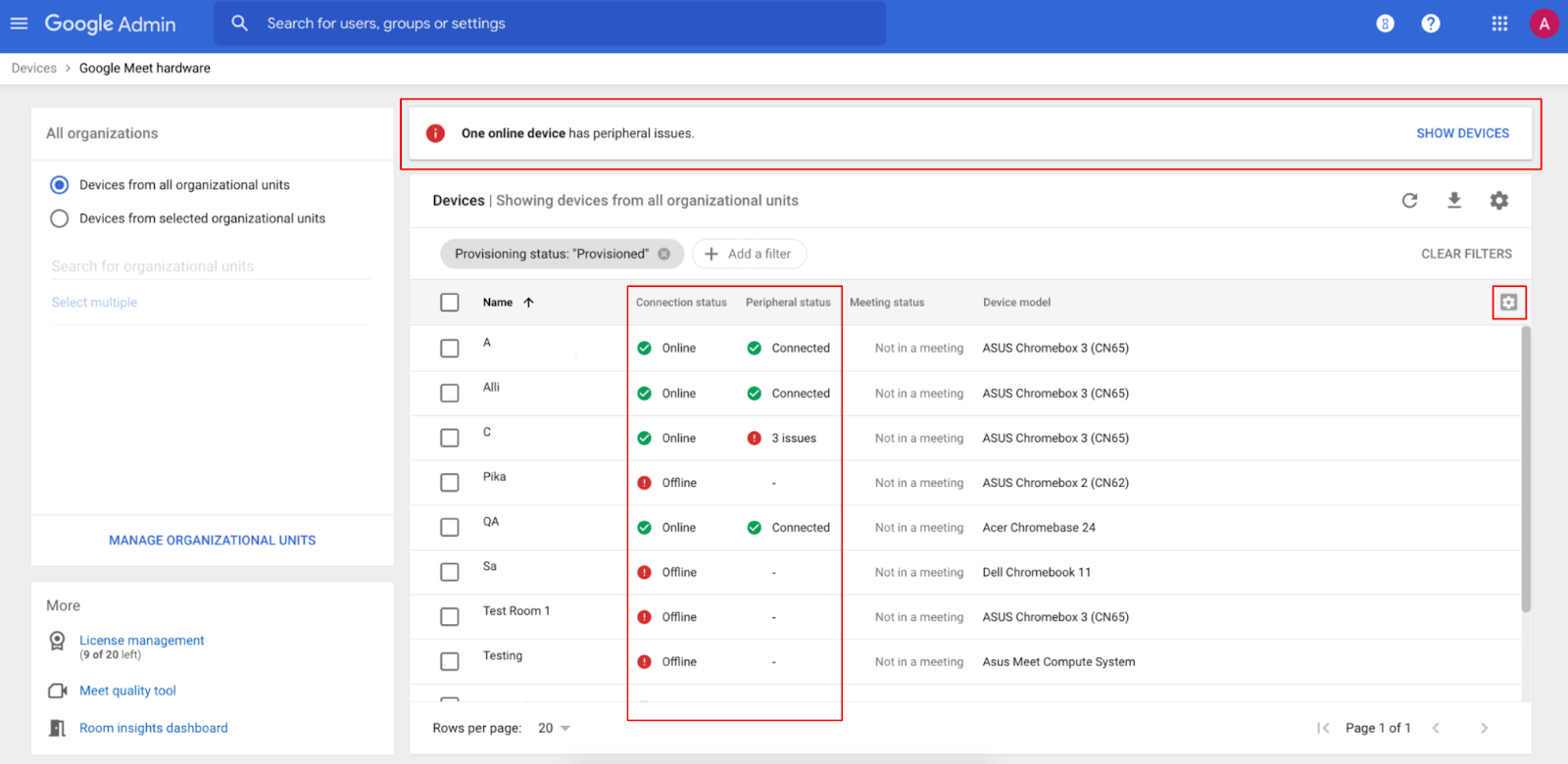Check the box for device Alli

click(450, 394)
